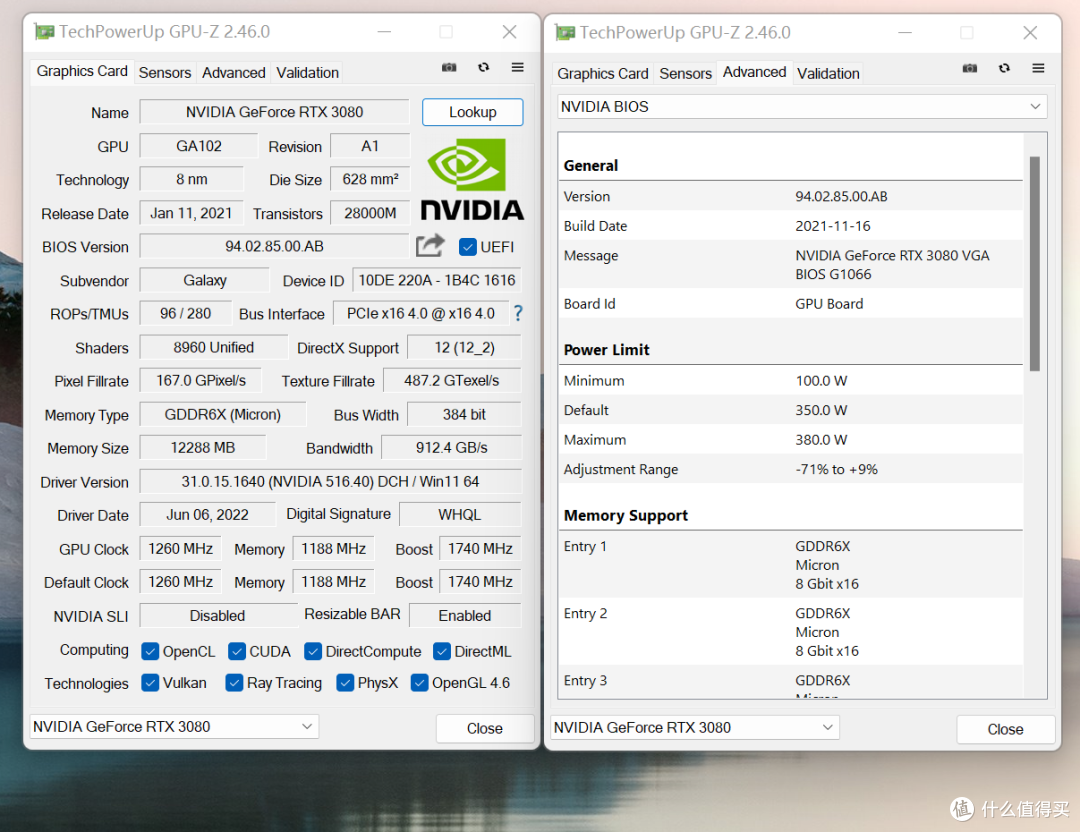The image size is (1080, 832).
Task: Toggle the CUDA checkbox
Action: (237, 651)
